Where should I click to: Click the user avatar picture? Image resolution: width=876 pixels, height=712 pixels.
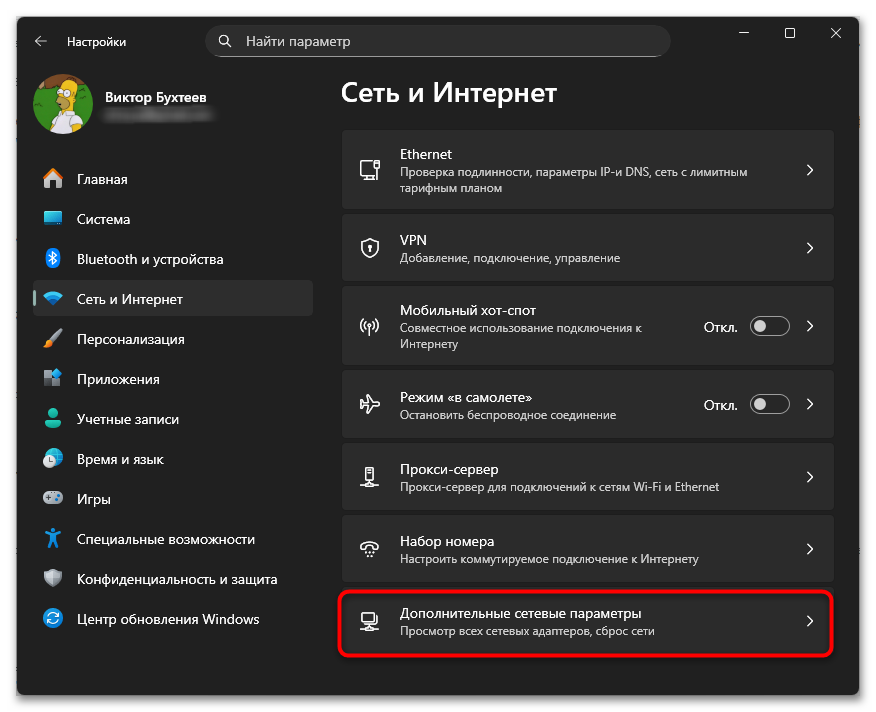coord(63,105)
